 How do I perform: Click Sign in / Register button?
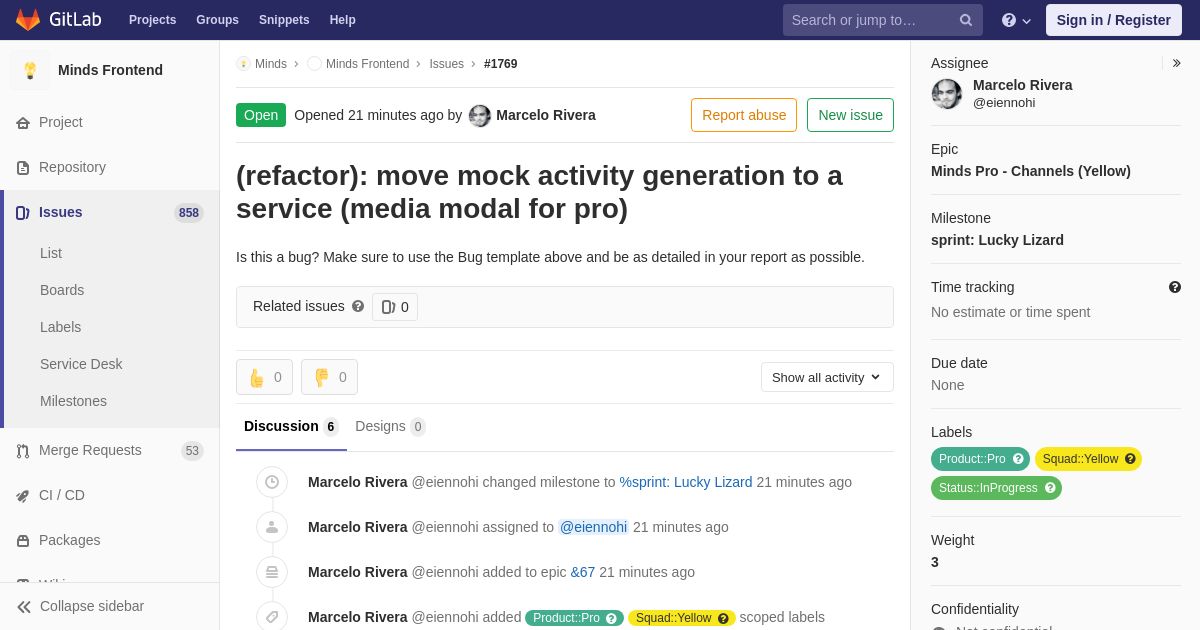tap(1114, 20)
